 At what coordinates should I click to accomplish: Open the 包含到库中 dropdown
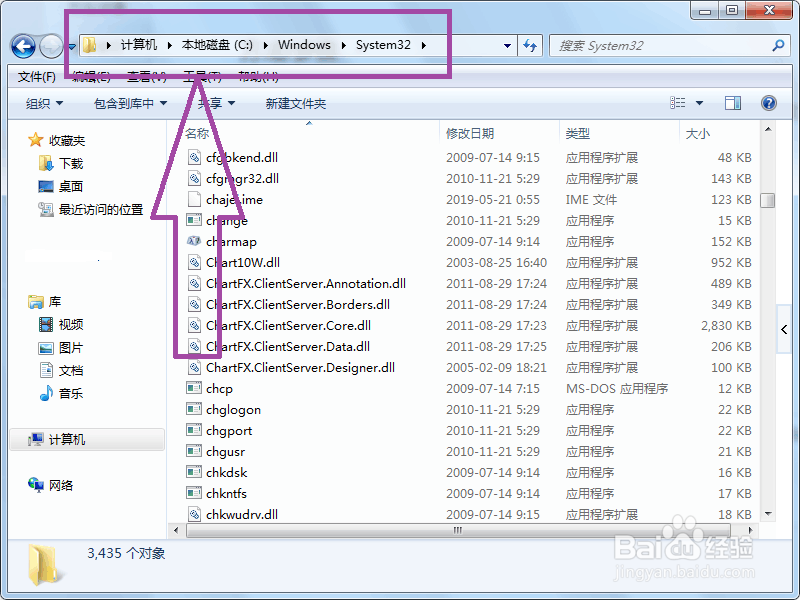[131, 104]
